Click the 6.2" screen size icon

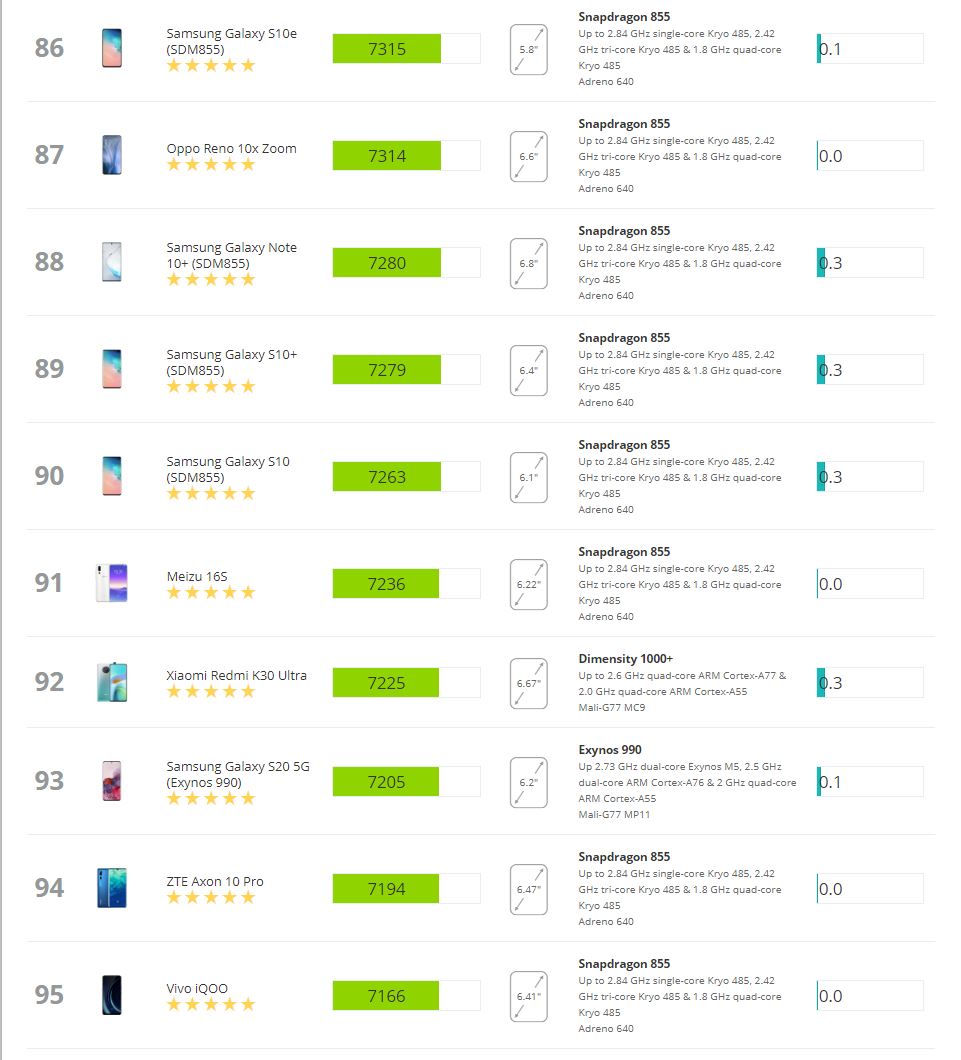[528, 782]
